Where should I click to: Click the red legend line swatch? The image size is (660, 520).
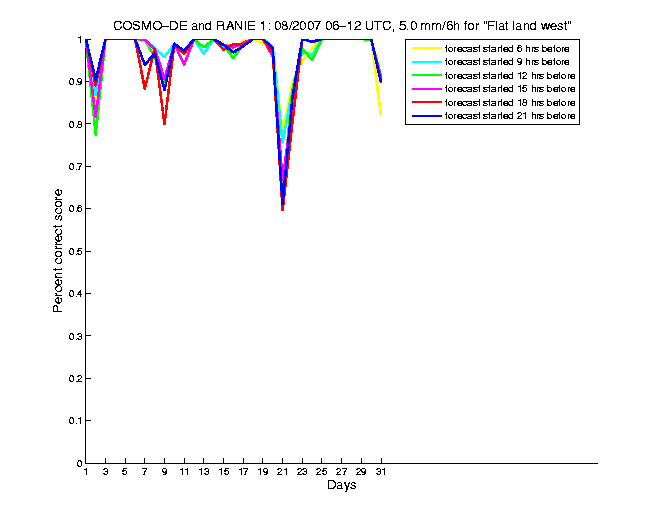426,102
